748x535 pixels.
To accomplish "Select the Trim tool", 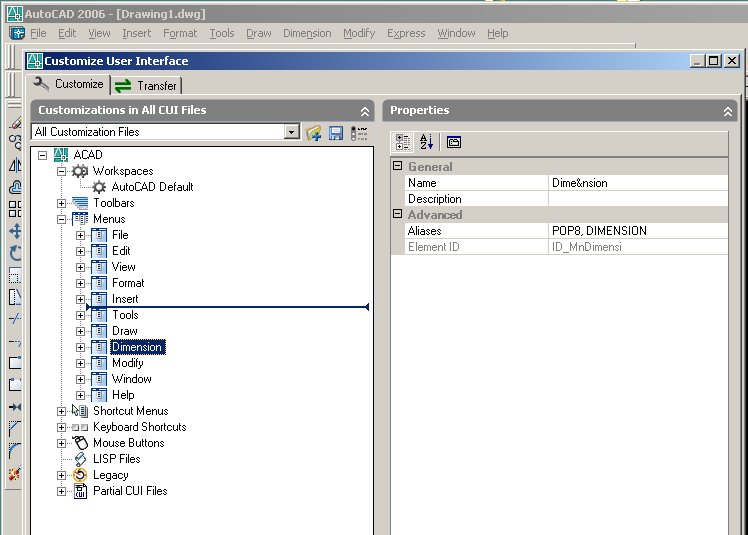I will pos(15,318).
